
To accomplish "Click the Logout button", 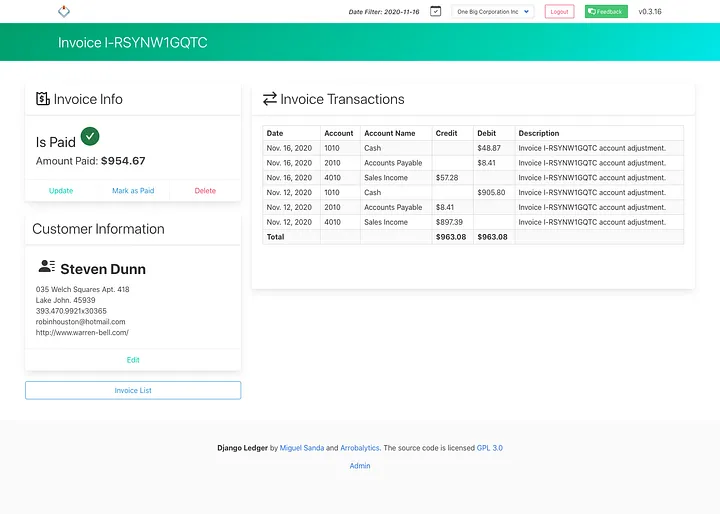I will pos(559,11).
